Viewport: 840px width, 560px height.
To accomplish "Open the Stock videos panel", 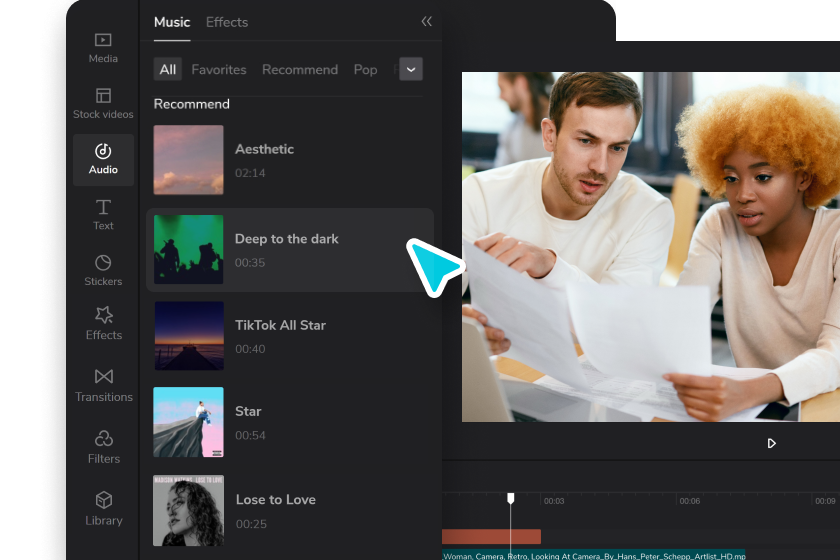I will (103, 103).
